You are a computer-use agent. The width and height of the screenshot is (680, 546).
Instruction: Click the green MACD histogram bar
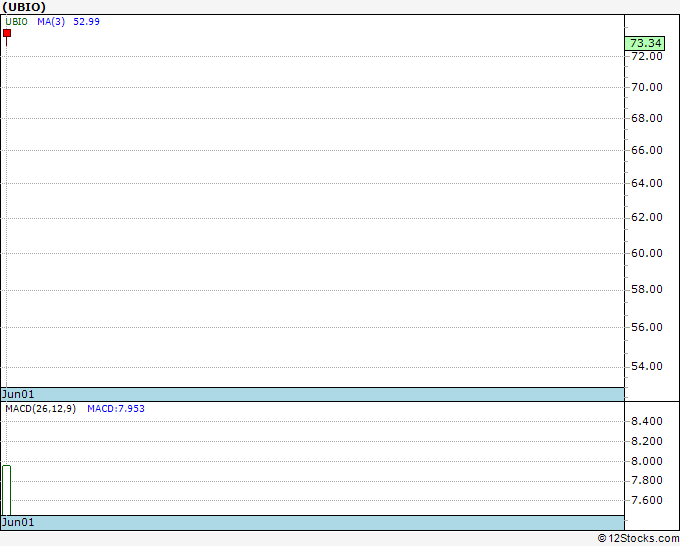(x=7, y=490)
